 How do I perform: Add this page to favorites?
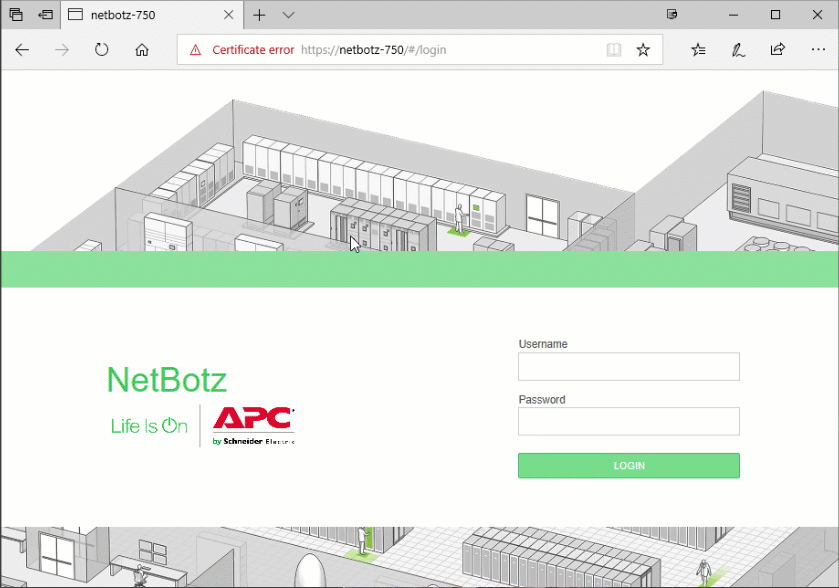coord(643,50)
